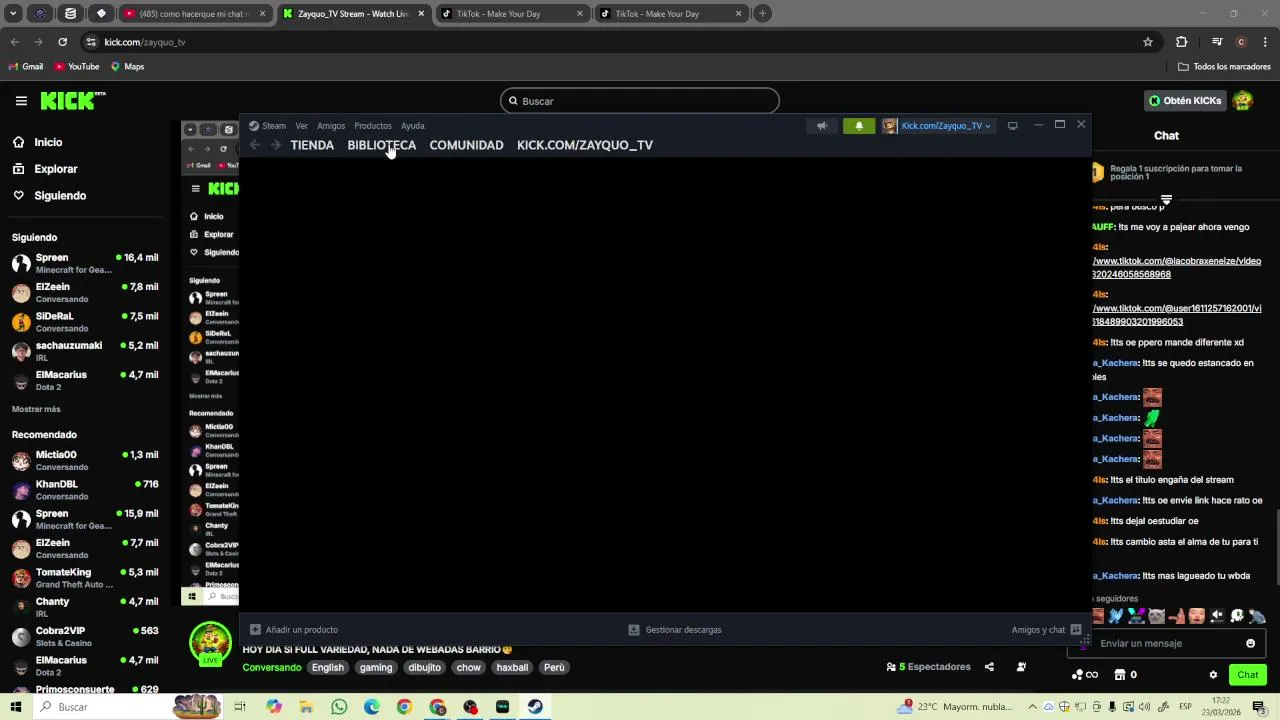Click Añadir un producto in Steam
The height and width of the screenshot is (720, 1280).
294,630
